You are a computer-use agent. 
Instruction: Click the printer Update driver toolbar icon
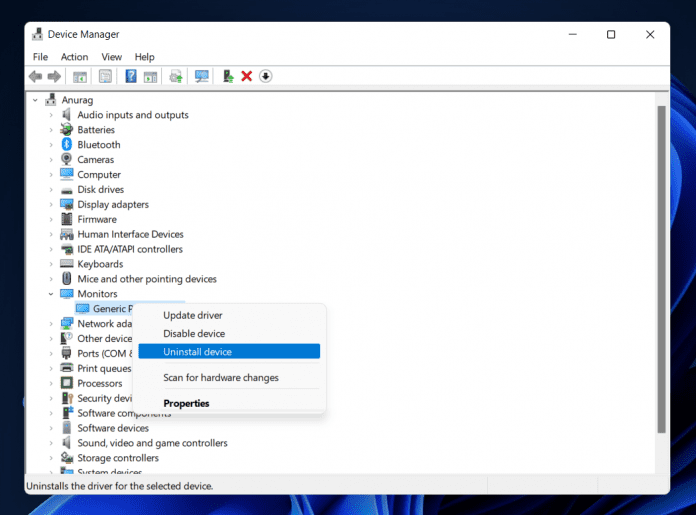click(176, 76)
